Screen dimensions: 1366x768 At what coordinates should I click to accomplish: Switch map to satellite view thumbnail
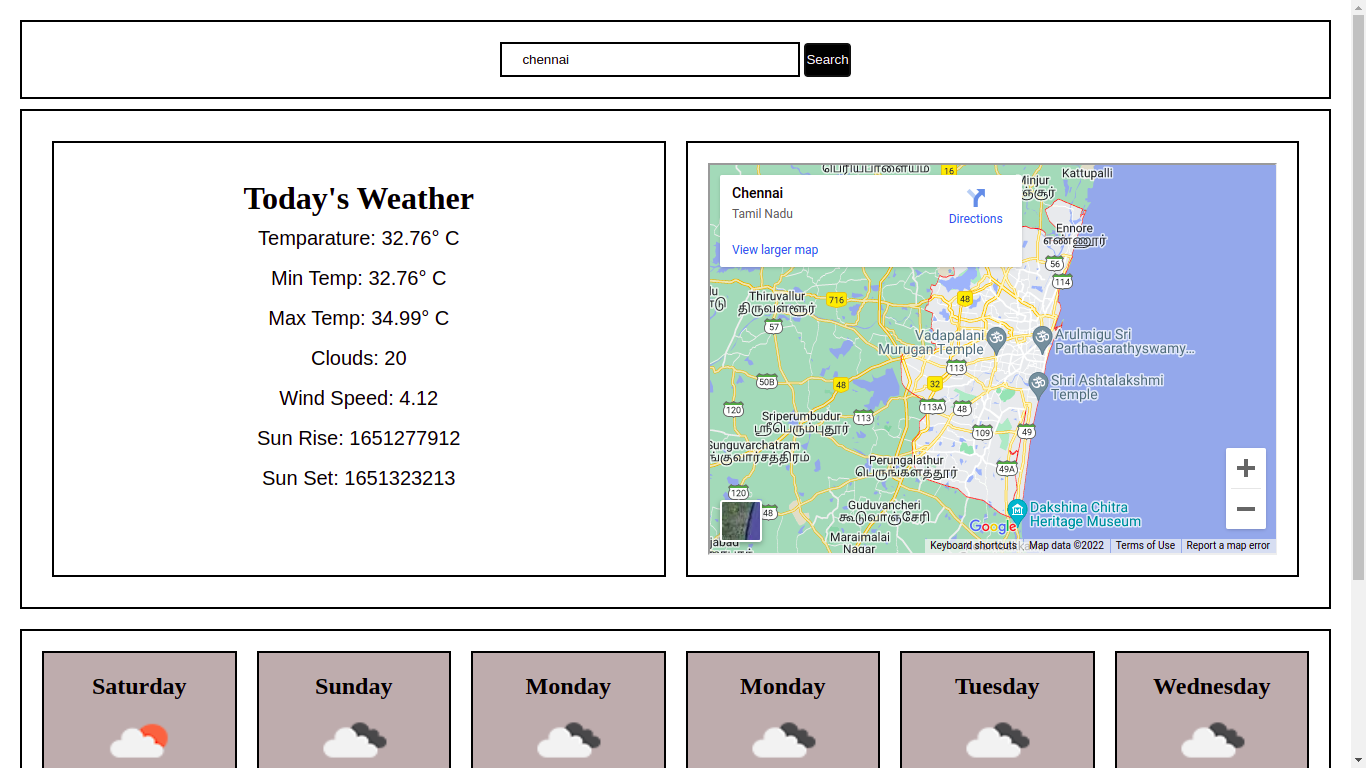point(741,521)
